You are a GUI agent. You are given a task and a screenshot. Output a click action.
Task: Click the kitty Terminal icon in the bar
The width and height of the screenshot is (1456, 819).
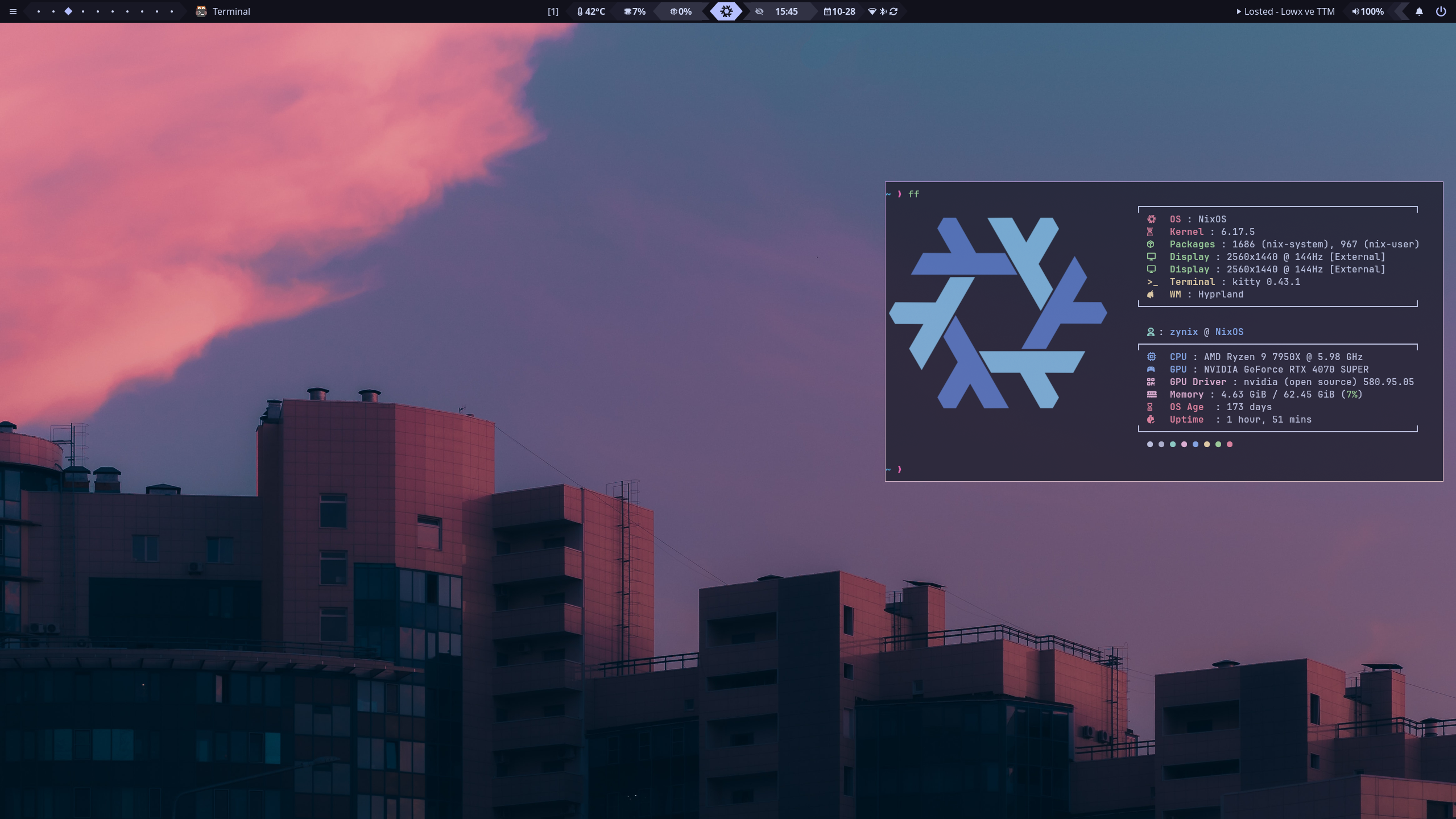click(201, 11)
